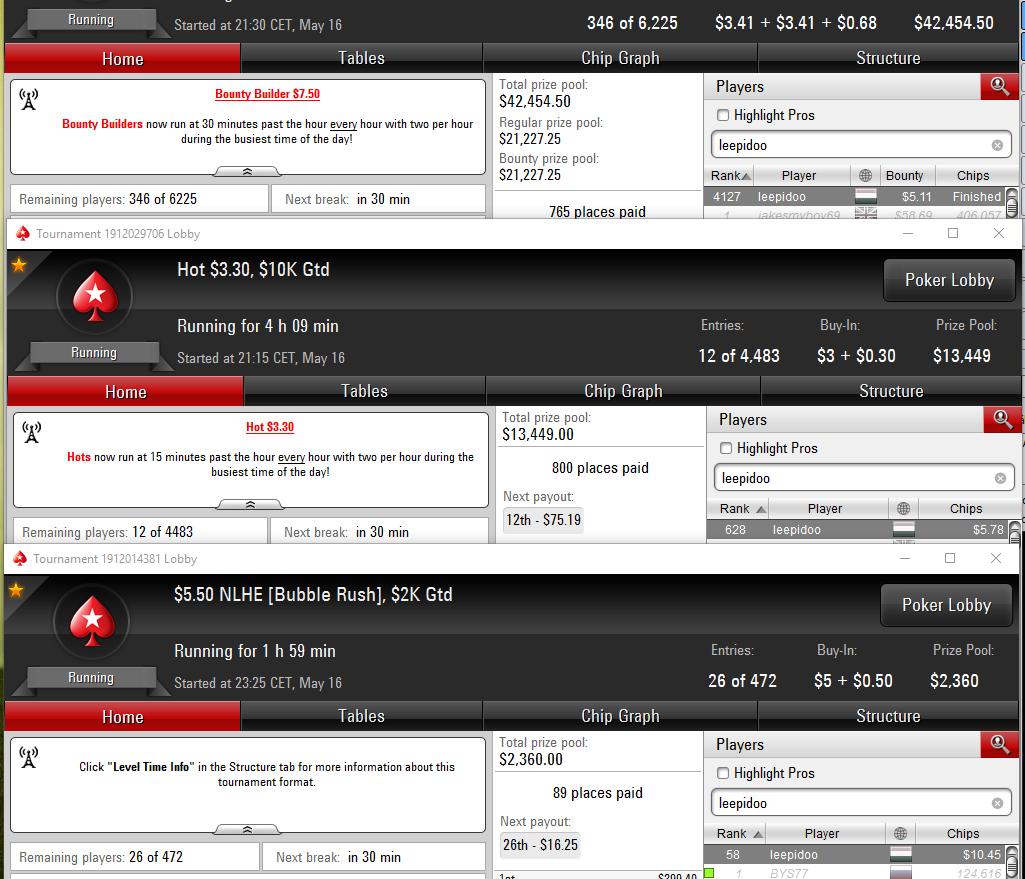Sort by Chips column in Bounty Builder list
Screen dimensions: 1025x879
(973, 176)
